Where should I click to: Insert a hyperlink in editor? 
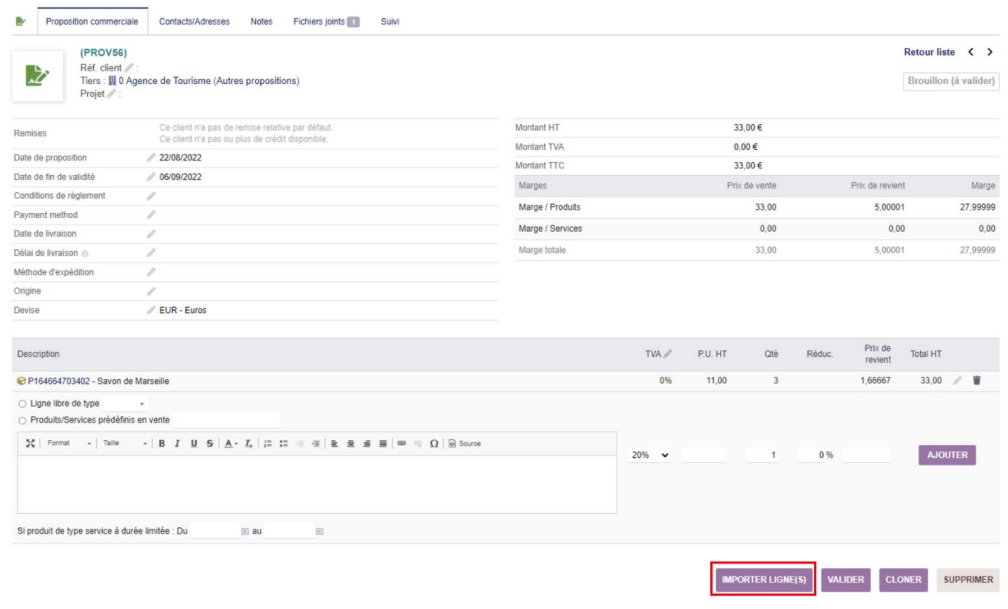click(402, 444)
